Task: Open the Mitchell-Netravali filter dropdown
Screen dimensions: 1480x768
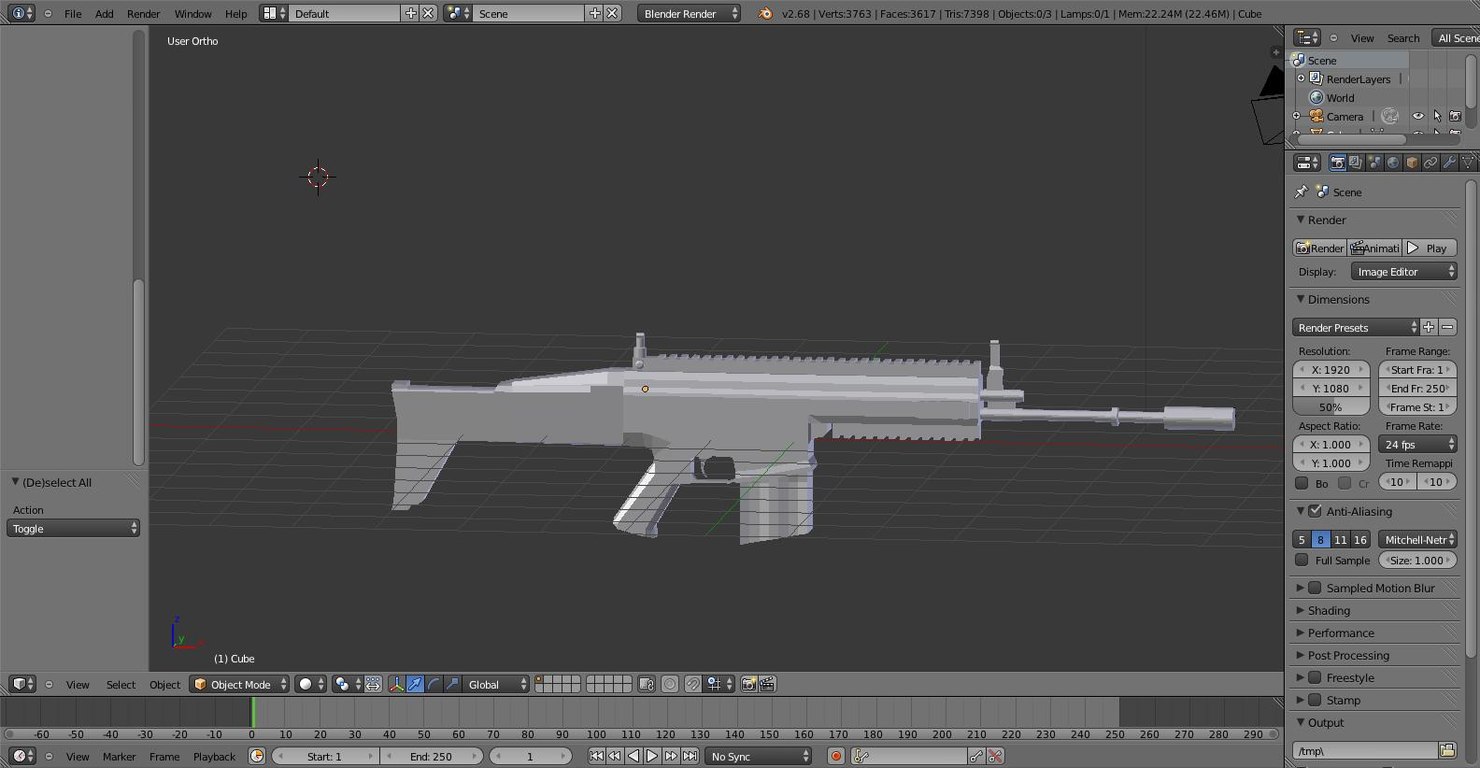Action: point(1418,539)
